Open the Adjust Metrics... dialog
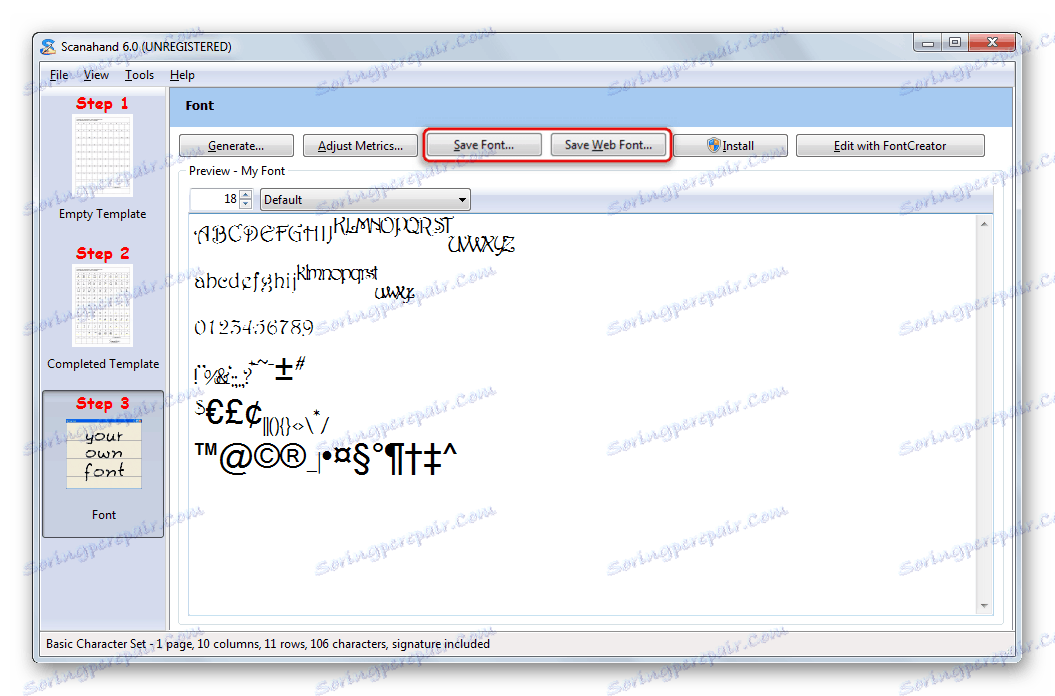 tap(360, 146)
